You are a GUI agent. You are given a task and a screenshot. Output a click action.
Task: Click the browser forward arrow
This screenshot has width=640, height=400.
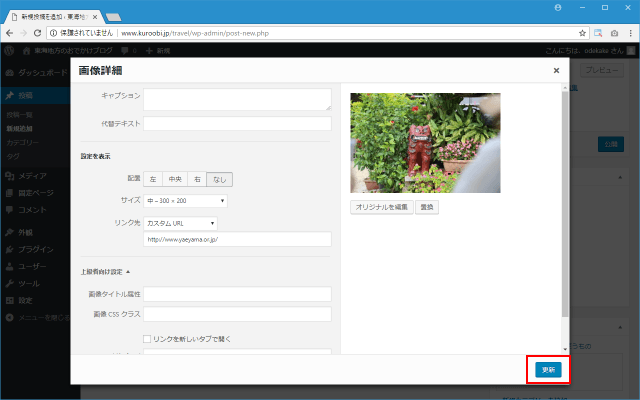pos(23,33)
